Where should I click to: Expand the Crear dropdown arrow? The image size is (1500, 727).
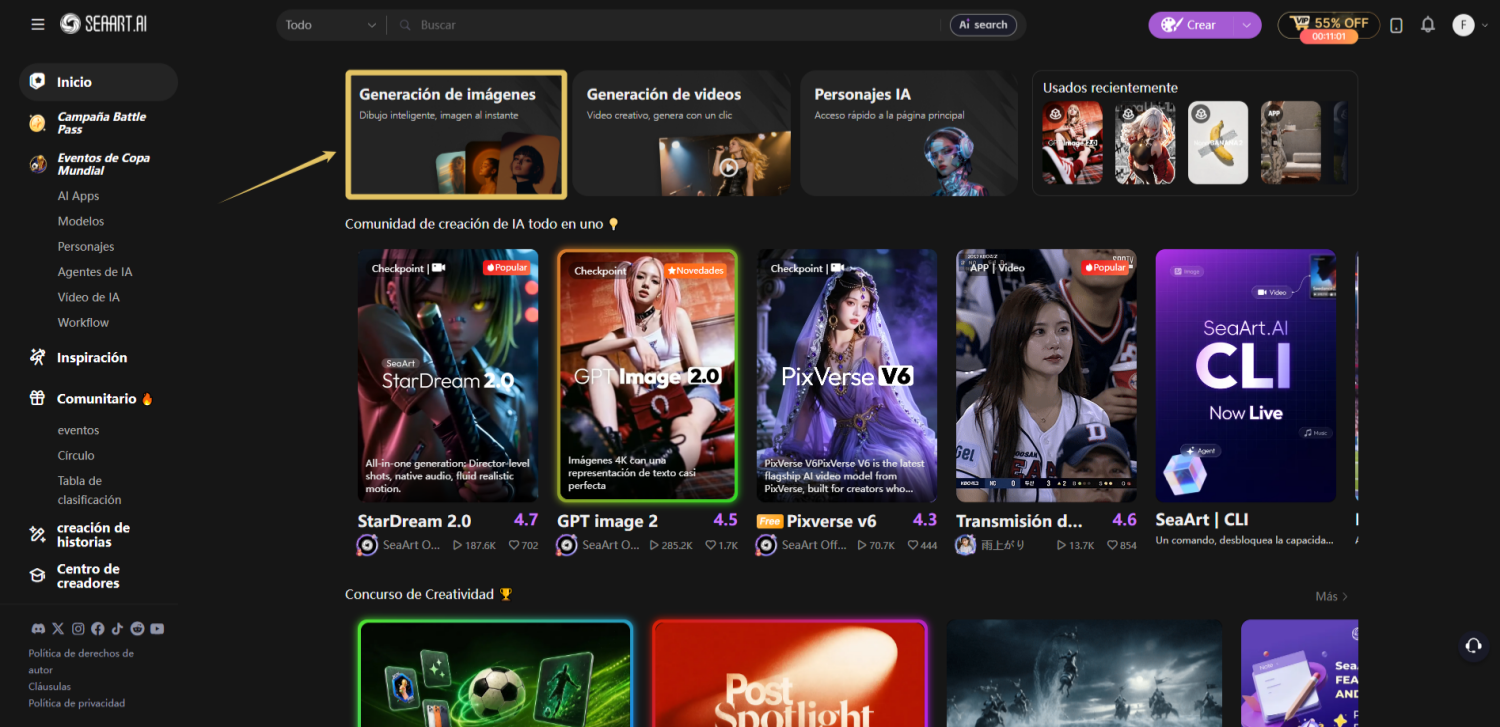(1246, 25)
